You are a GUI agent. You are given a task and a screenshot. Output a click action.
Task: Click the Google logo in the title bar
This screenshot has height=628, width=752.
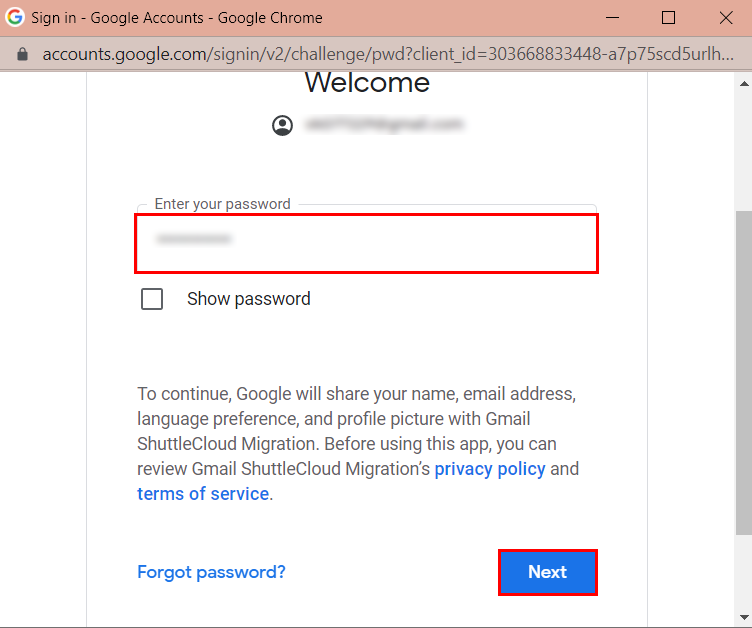[x=15, y=18]
